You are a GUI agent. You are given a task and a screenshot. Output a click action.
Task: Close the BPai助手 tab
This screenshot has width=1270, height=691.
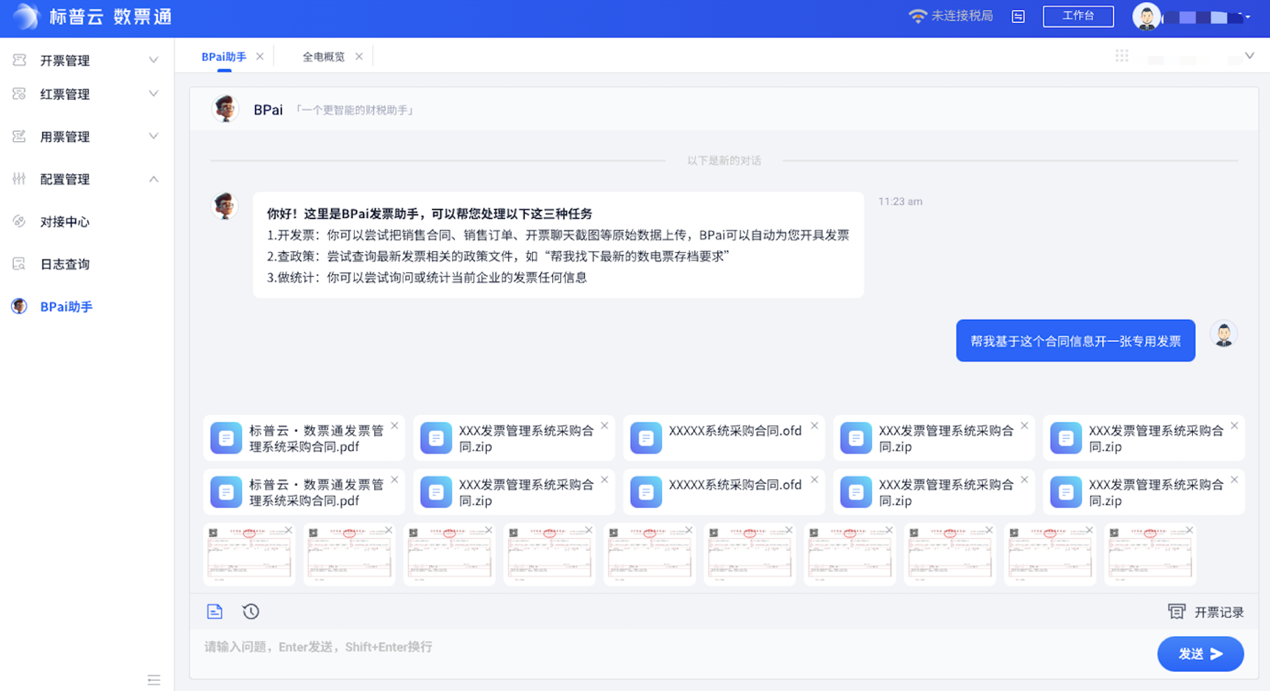pyautogui.click(x=260, y=57)
